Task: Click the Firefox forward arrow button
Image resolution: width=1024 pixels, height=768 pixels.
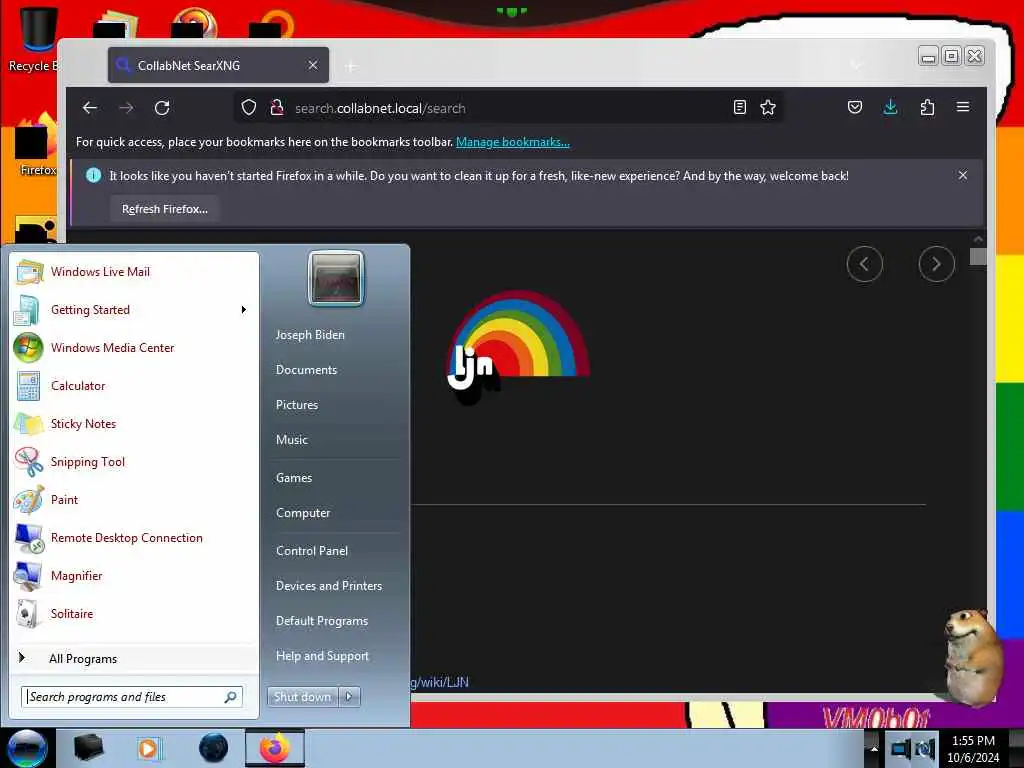Action: [126, 108]
